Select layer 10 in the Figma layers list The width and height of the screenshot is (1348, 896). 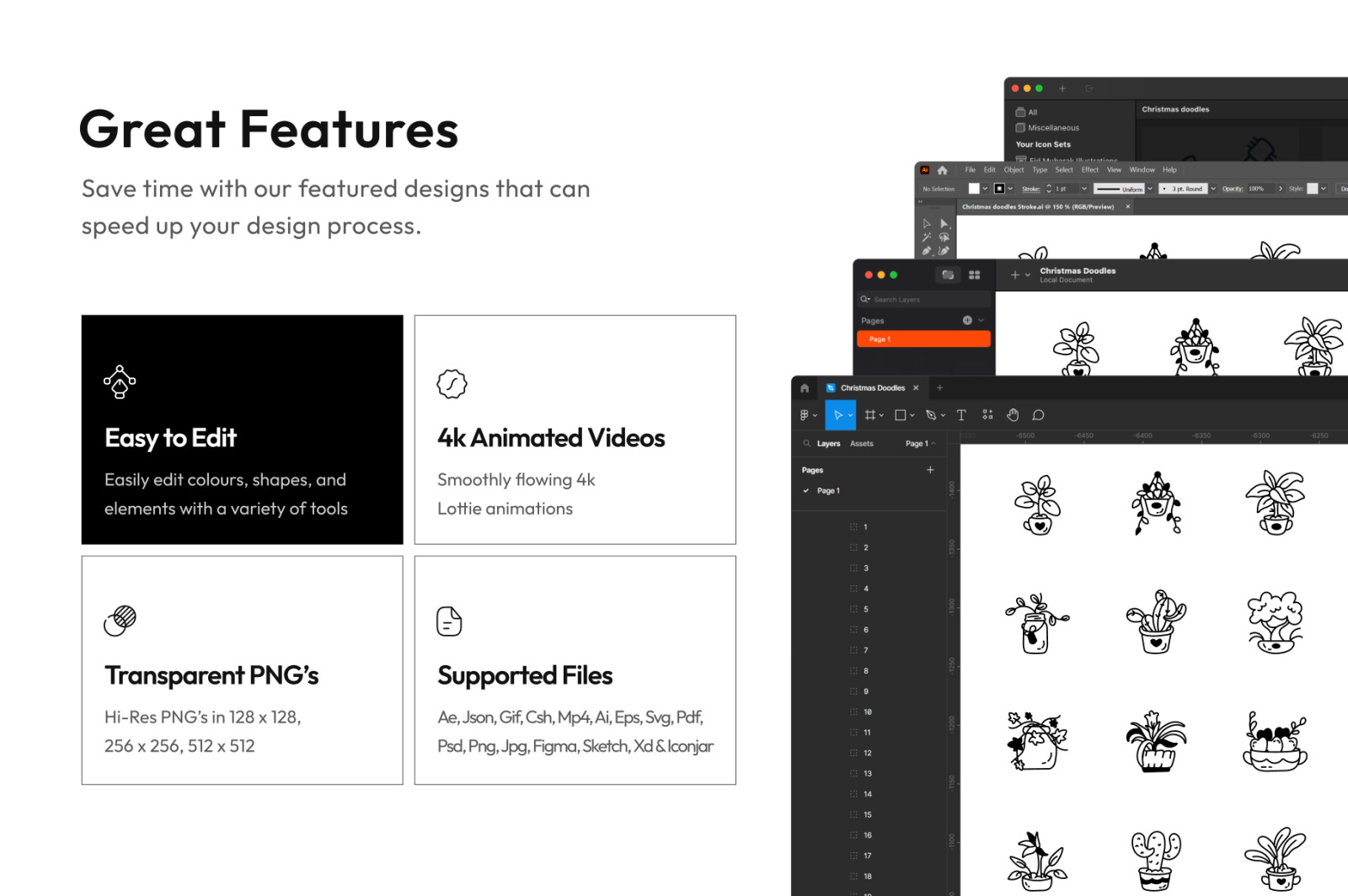tap(867, 712)
